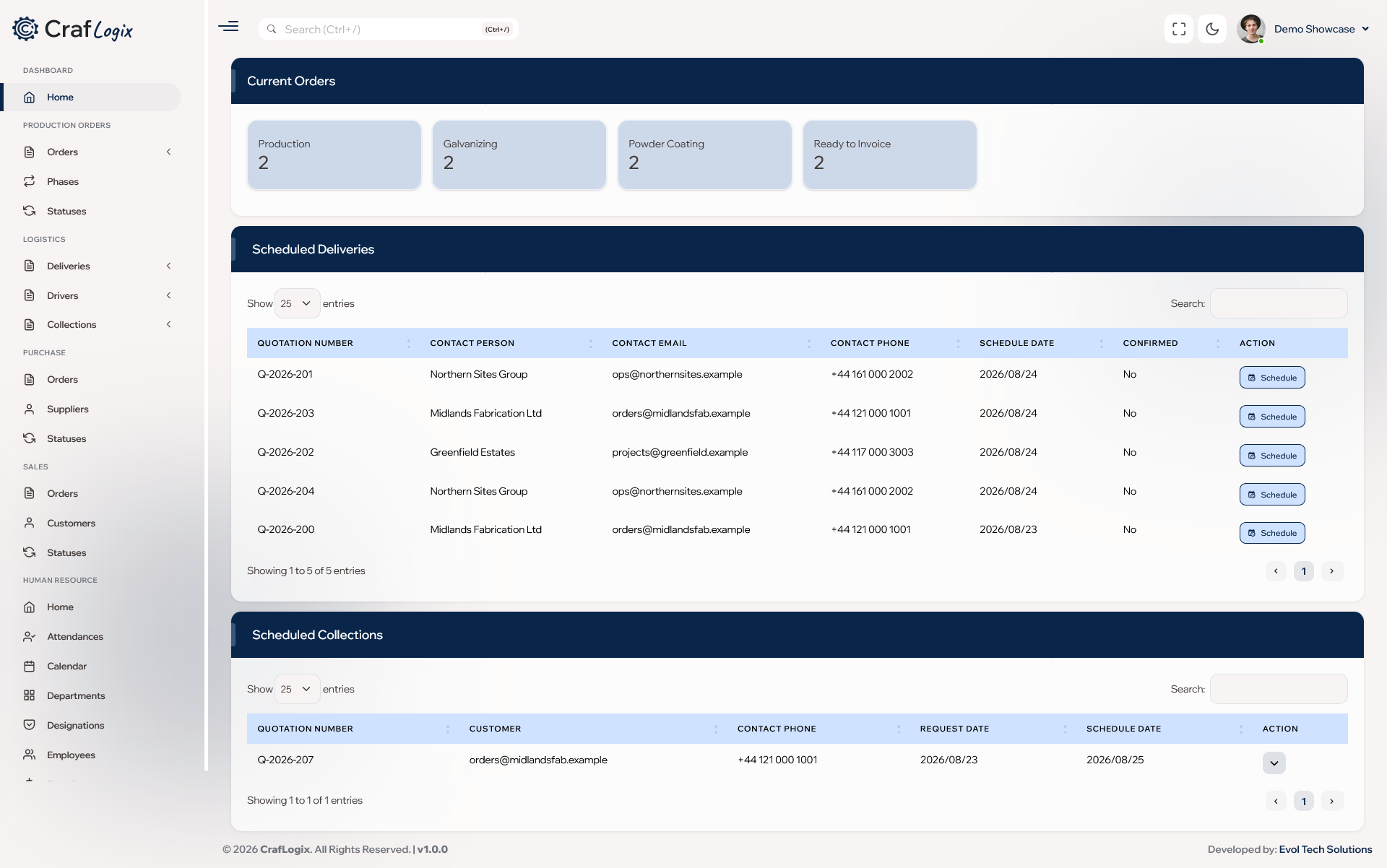Expand the Deliveries submenu chevron

point(168,266)
